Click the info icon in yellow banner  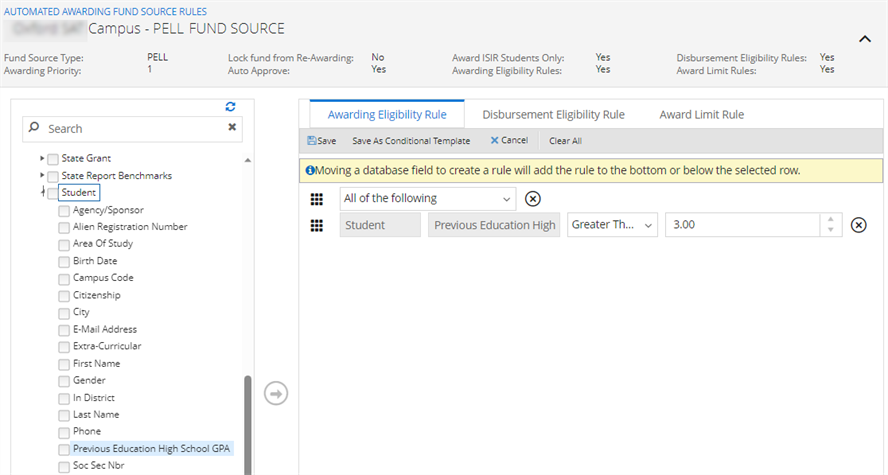[310, 170]
